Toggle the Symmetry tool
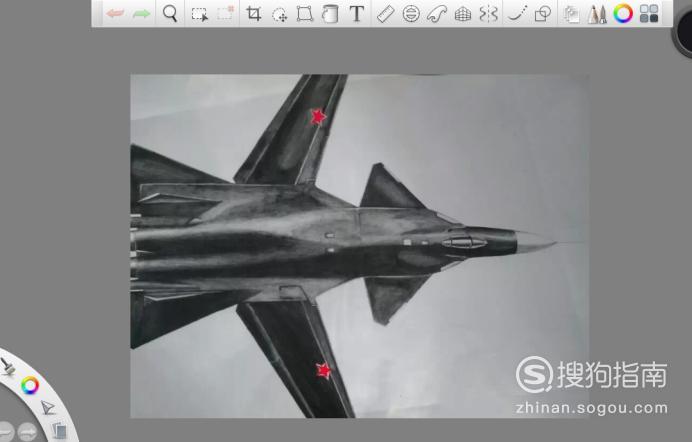 [x=489, y=14]
